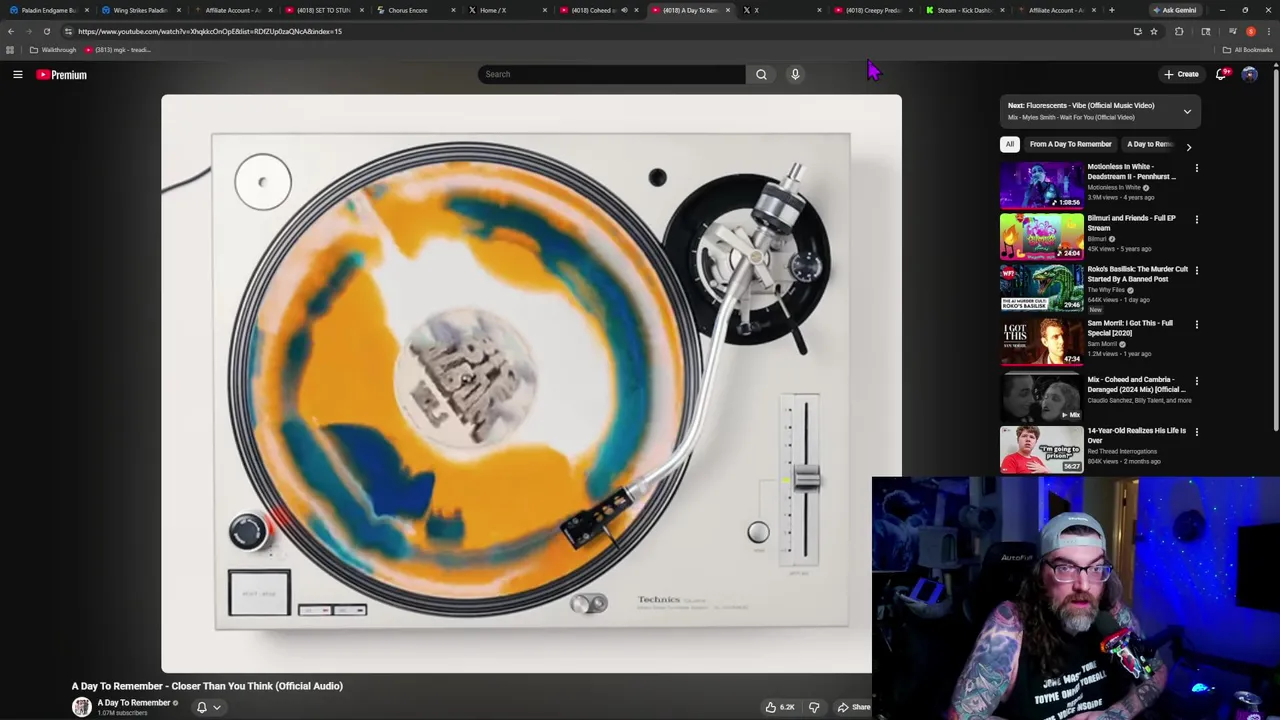Open options for 14-Year-Old Realizes video
This screenshot has width=1280, height=720.
pos(1196,432)
